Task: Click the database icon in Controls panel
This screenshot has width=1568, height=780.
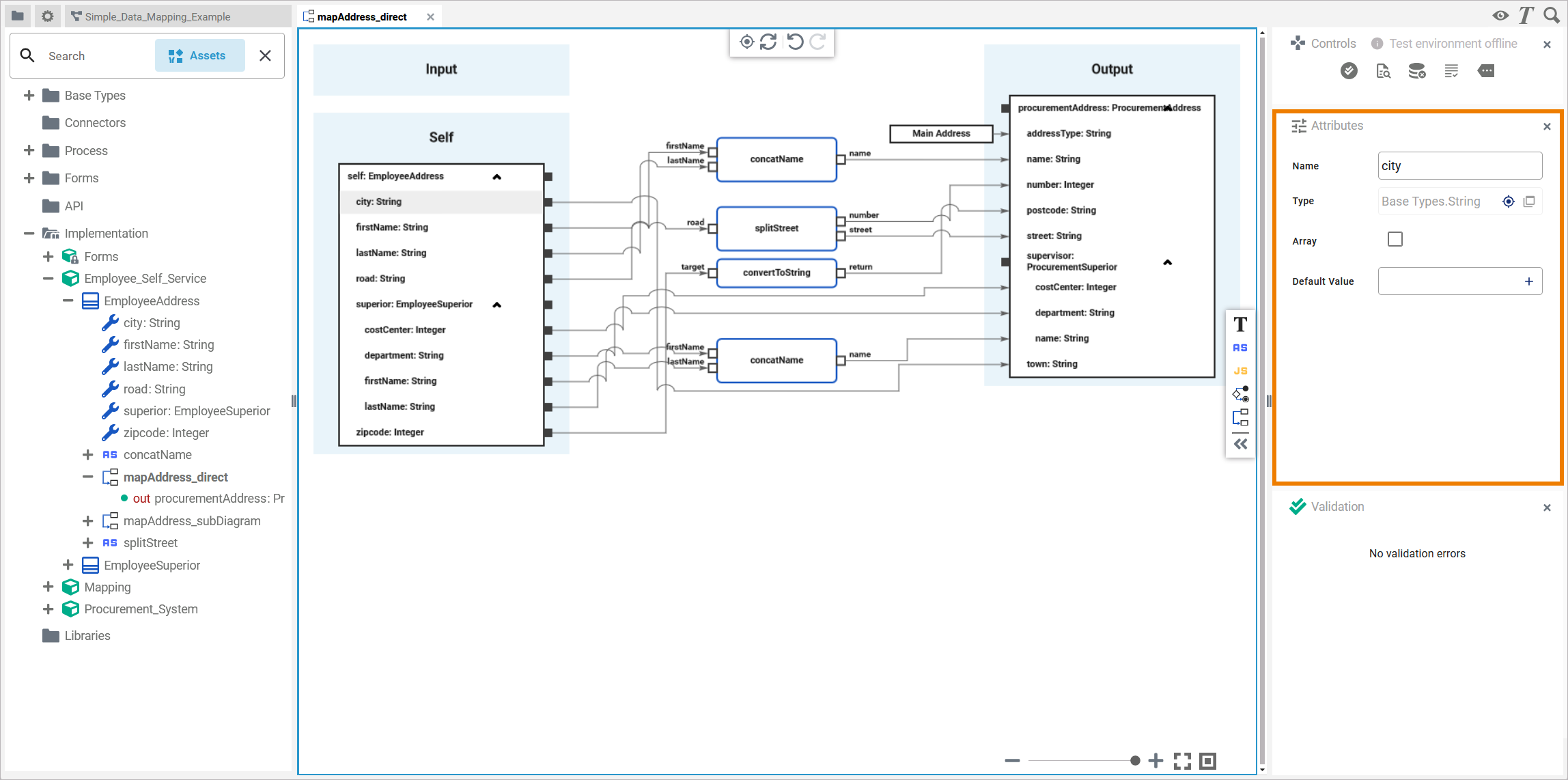Action: click(1417, 71)
